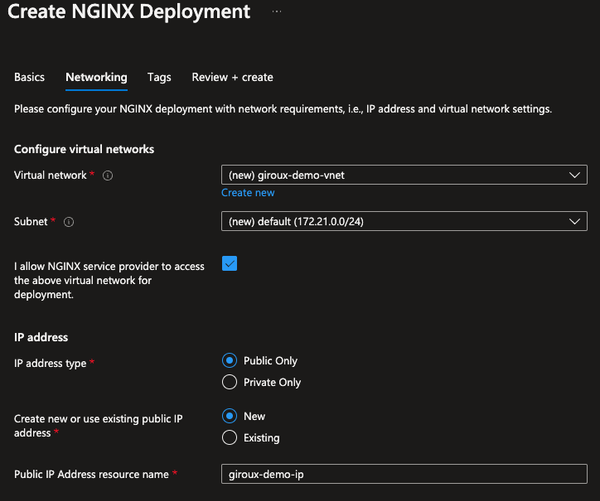This screenshot has width=600, height=501.
Task: Select New for the public IP address
Action: pyautogui.click(x=229, y=416)
